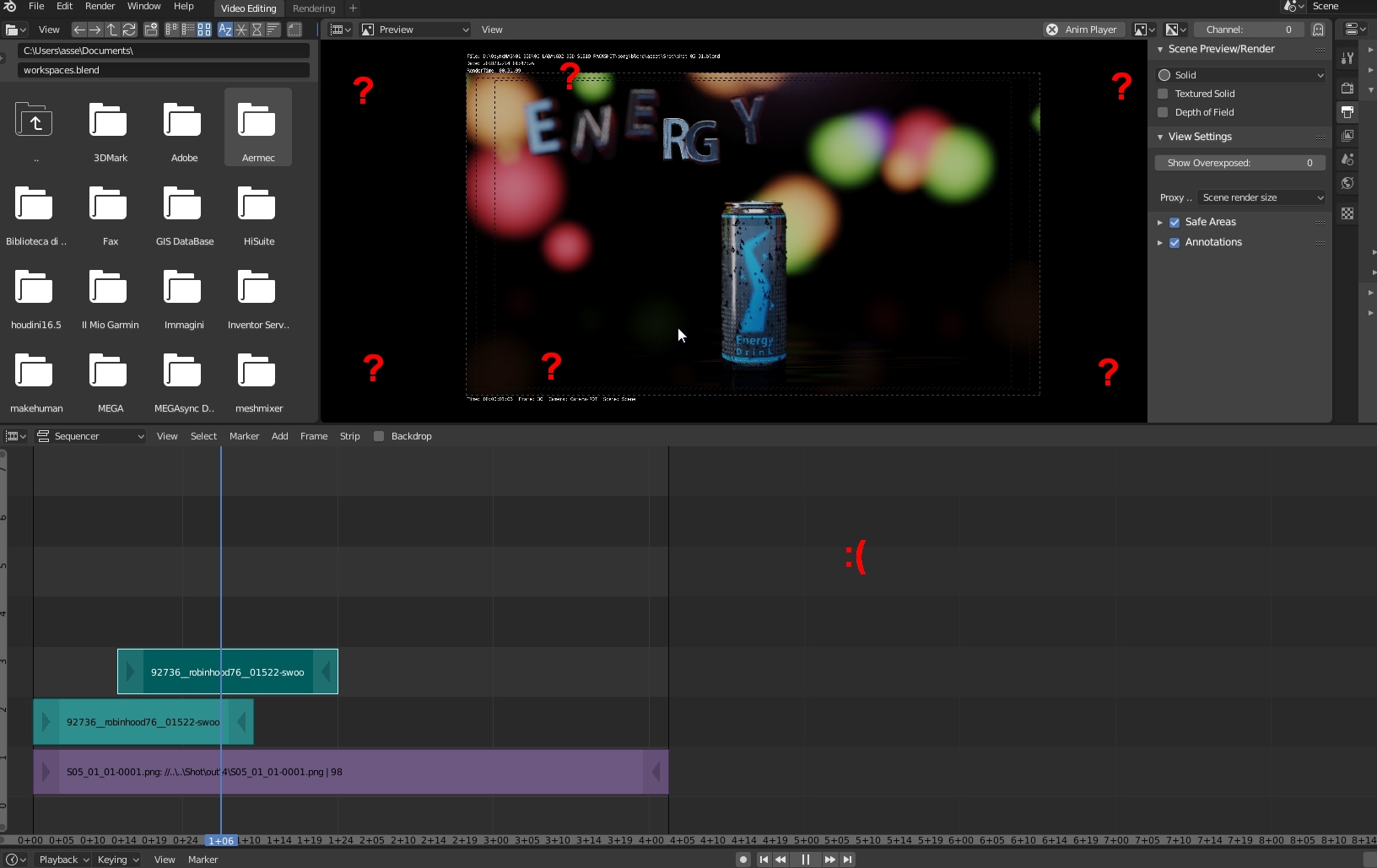Expand the Safe Areas panel
Screen dimensions: 1377x868
click(x=1160, y=222)
